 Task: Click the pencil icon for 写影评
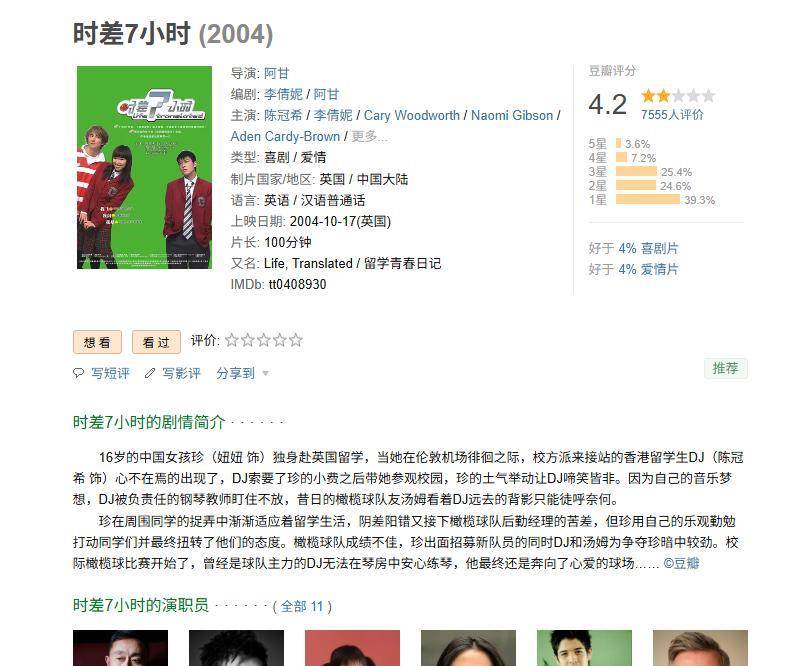(150, 374)
